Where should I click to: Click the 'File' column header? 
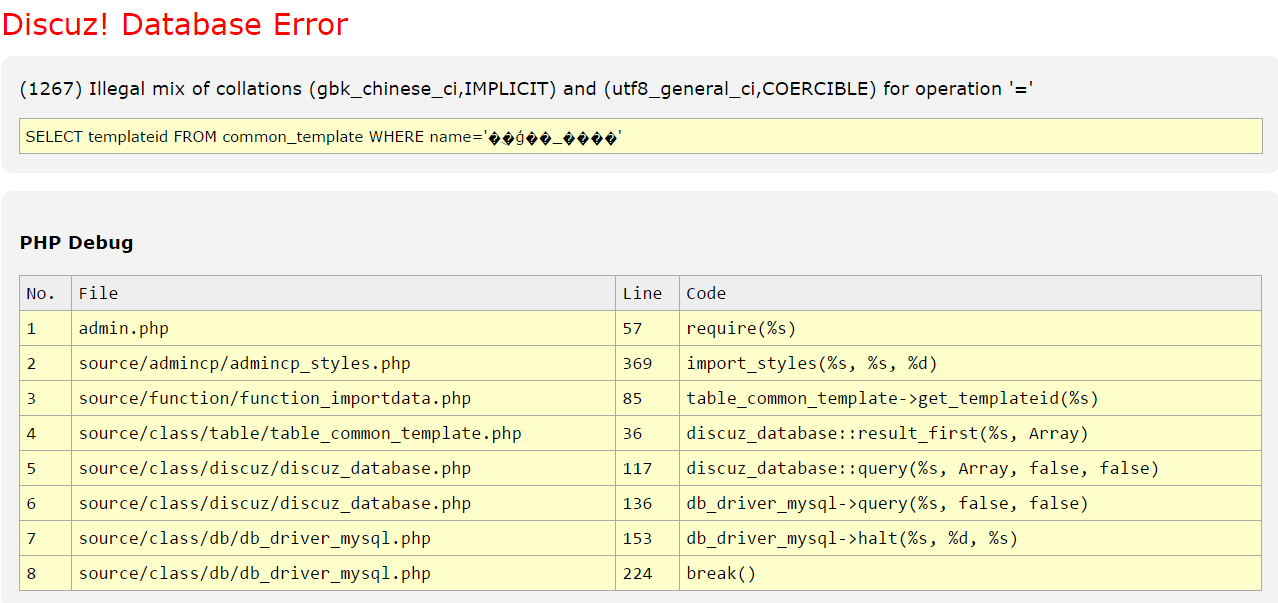pos(343,293)
